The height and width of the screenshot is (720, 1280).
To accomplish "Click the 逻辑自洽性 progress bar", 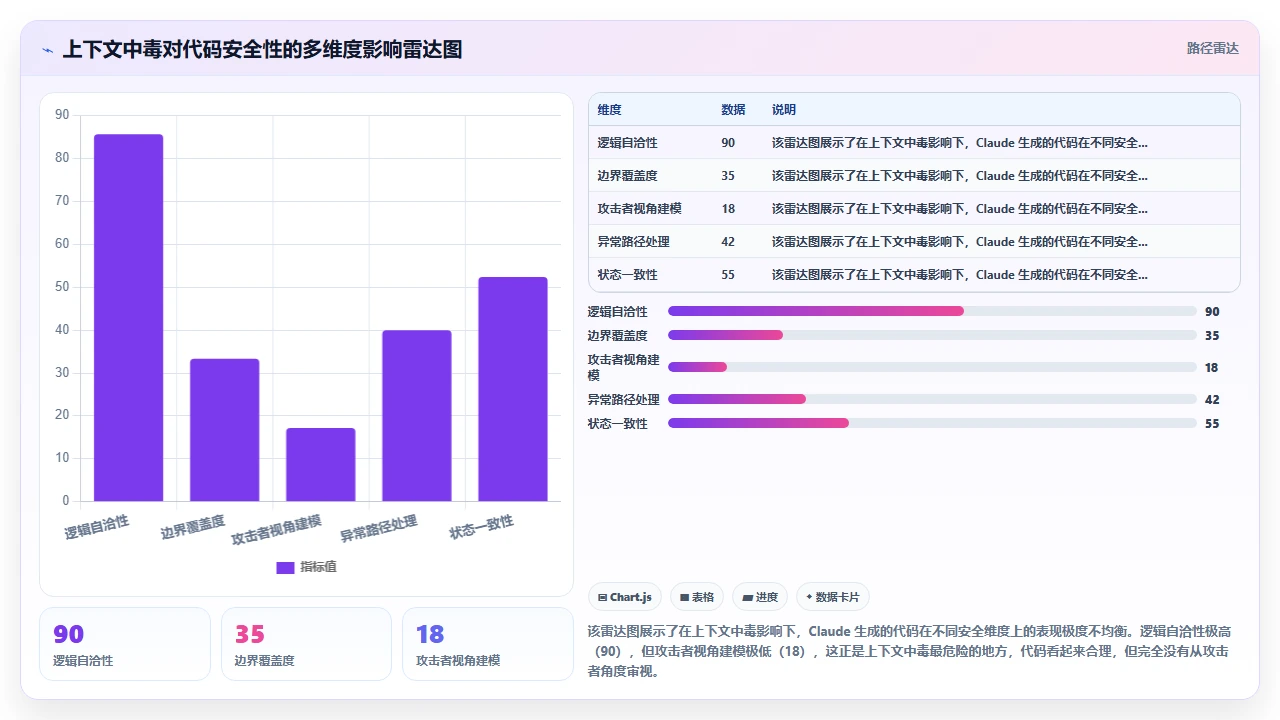I will point(932,311).
